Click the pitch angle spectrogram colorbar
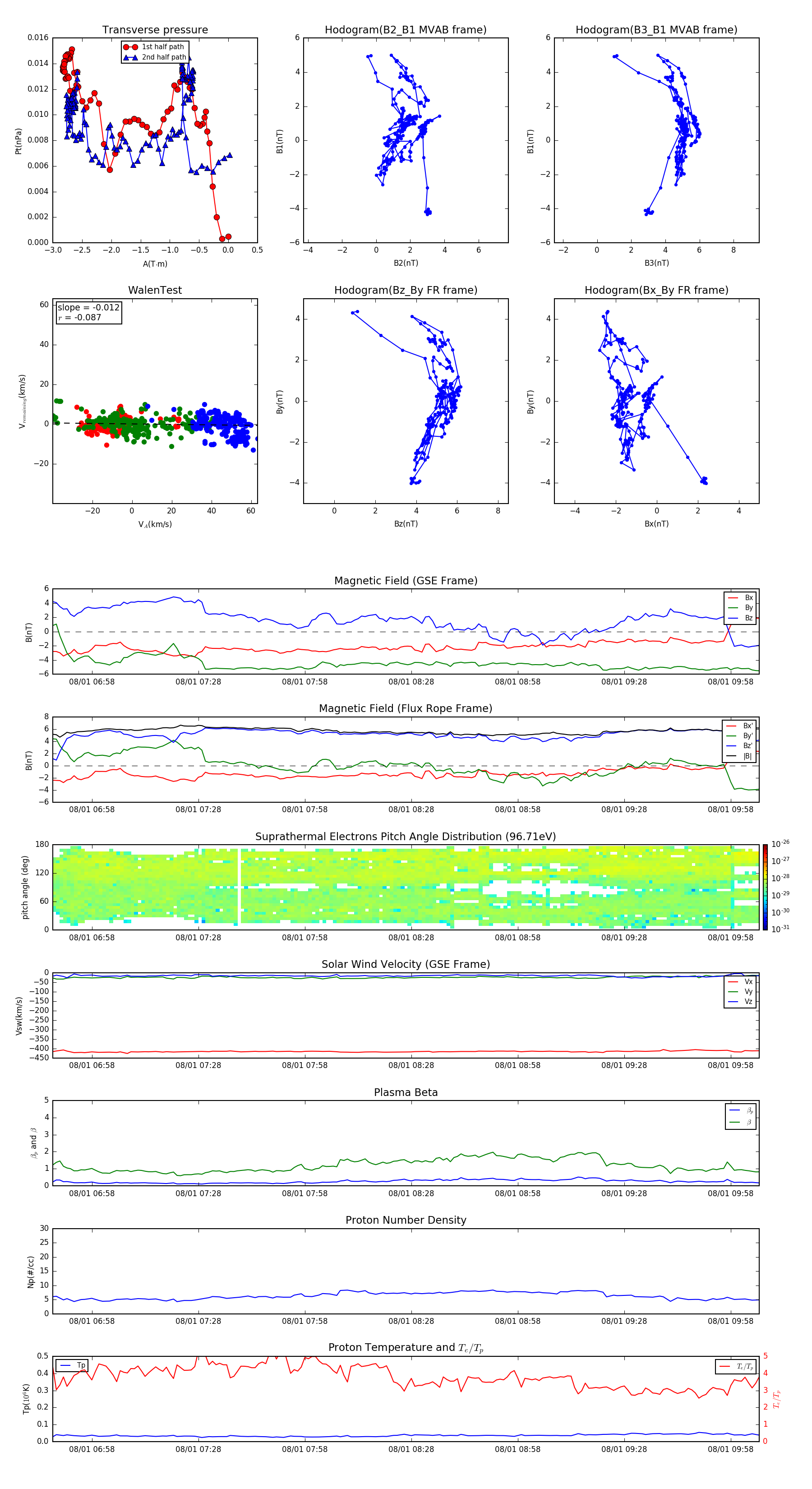Image resolution: width=812 pixels, height=1489 pixels. click(x=765, y=887)
